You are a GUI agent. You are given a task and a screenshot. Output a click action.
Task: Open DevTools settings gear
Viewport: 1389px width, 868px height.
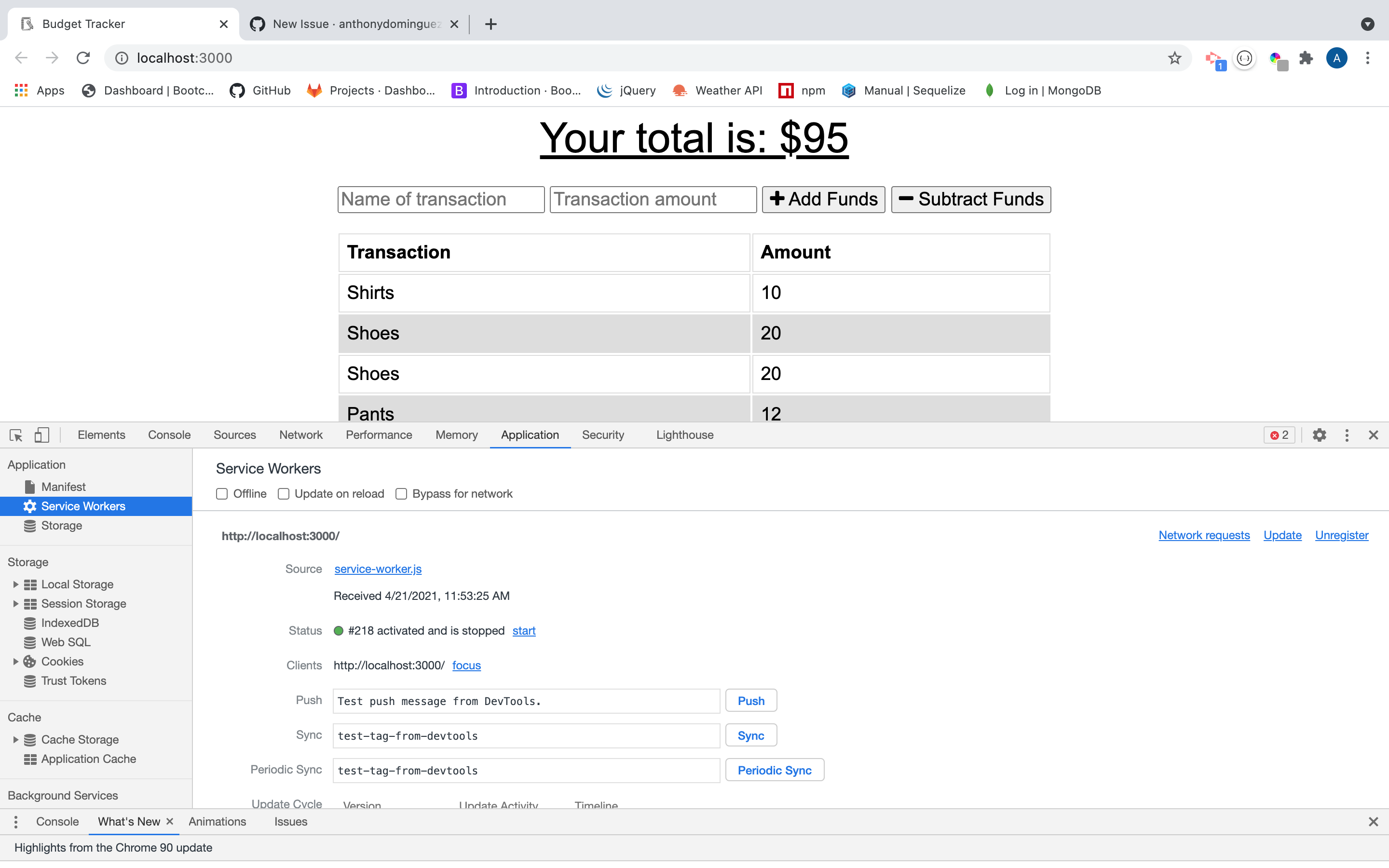(1320, 434)
